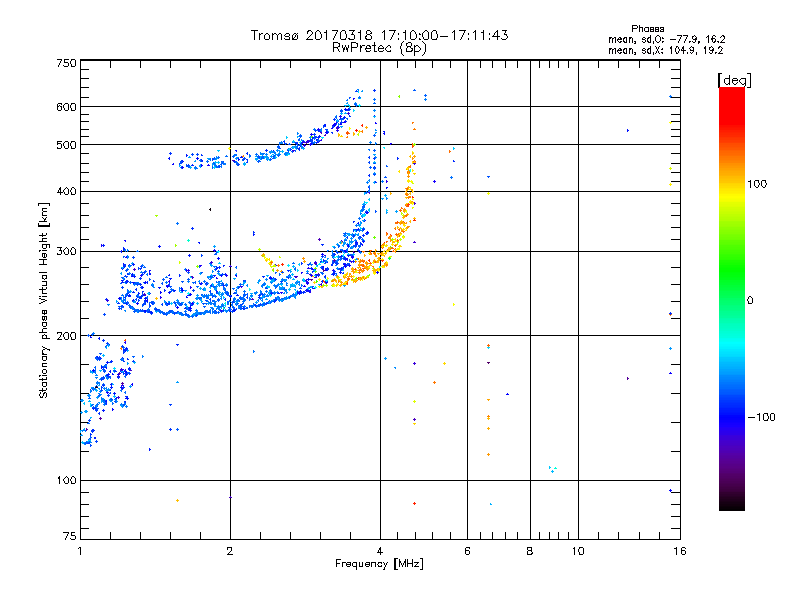
Task: Click the y-axis tick label '200'
Action: (x=66, y=336)
